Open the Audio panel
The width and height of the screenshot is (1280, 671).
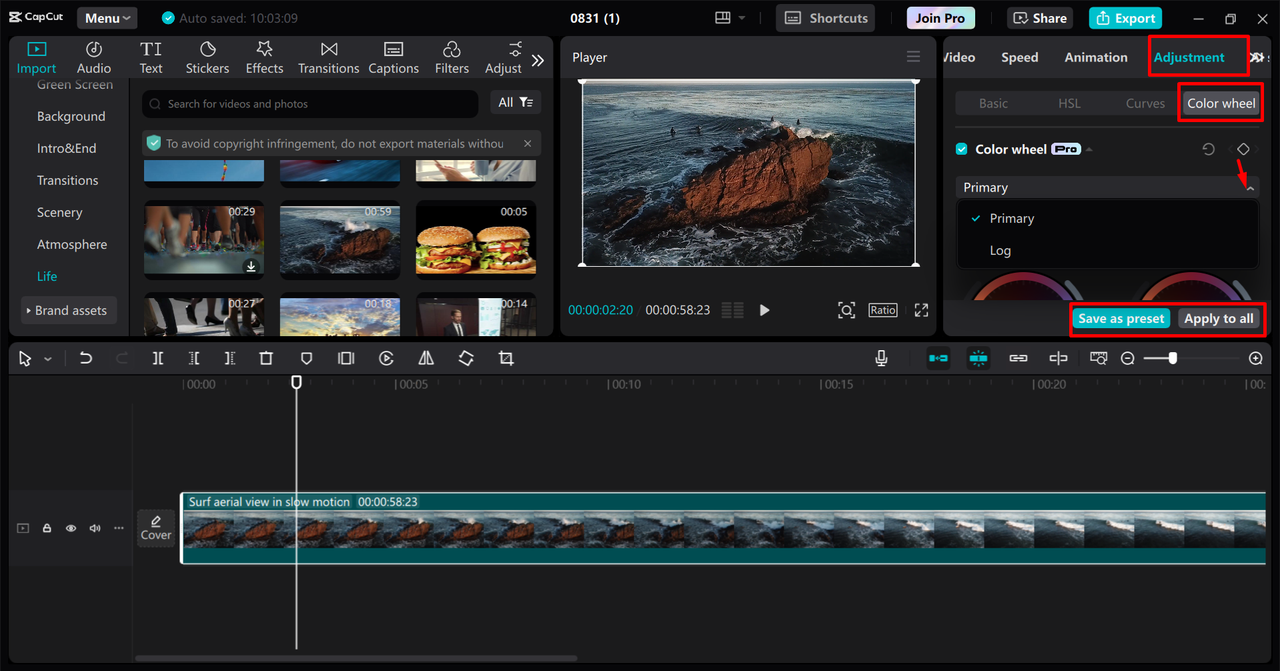(94, 58)
